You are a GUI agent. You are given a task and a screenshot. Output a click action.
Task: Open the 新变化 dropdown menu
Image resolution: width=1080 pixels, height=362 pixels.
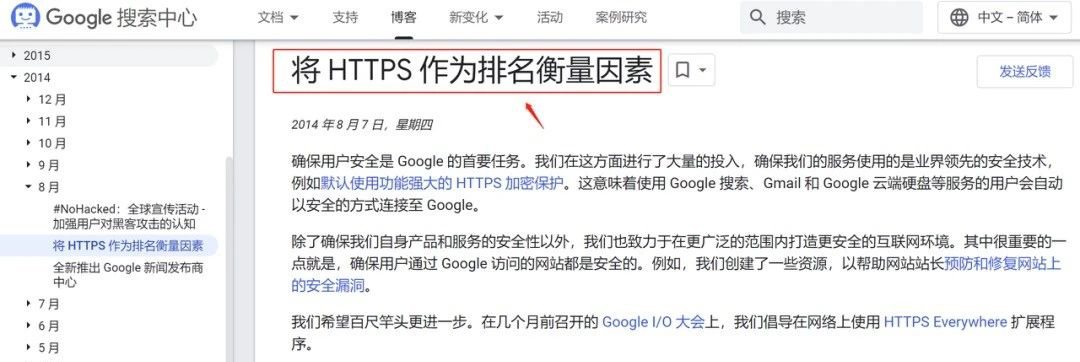476,18
